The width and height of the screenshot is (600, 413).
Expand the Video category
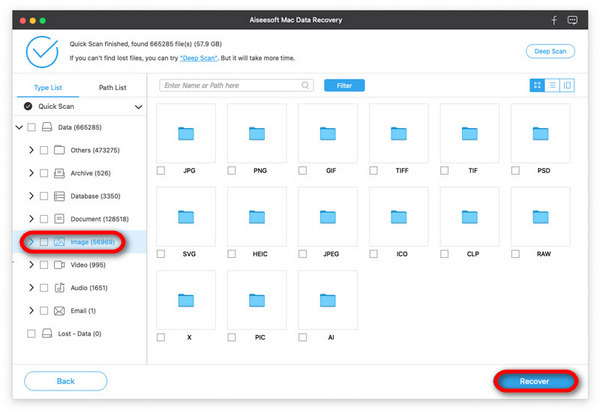click(31, 265)
